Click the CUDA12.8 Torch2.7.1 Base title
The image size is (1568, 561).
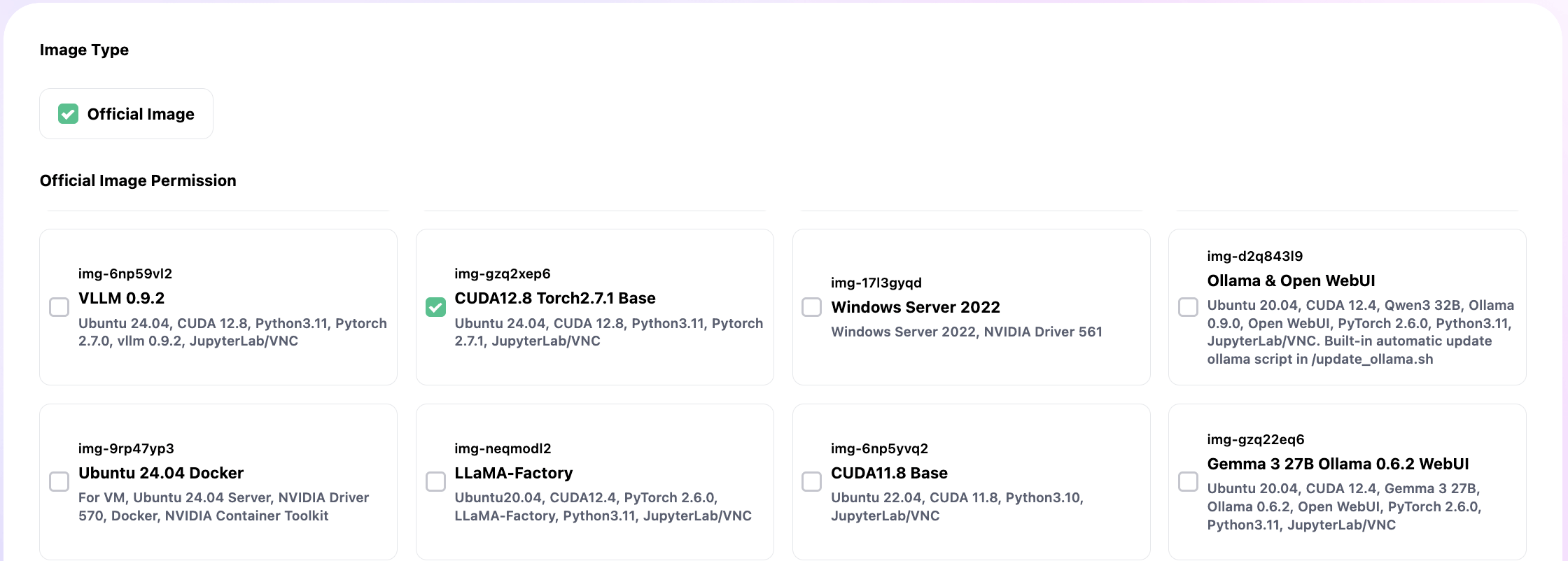coord(554,298)
